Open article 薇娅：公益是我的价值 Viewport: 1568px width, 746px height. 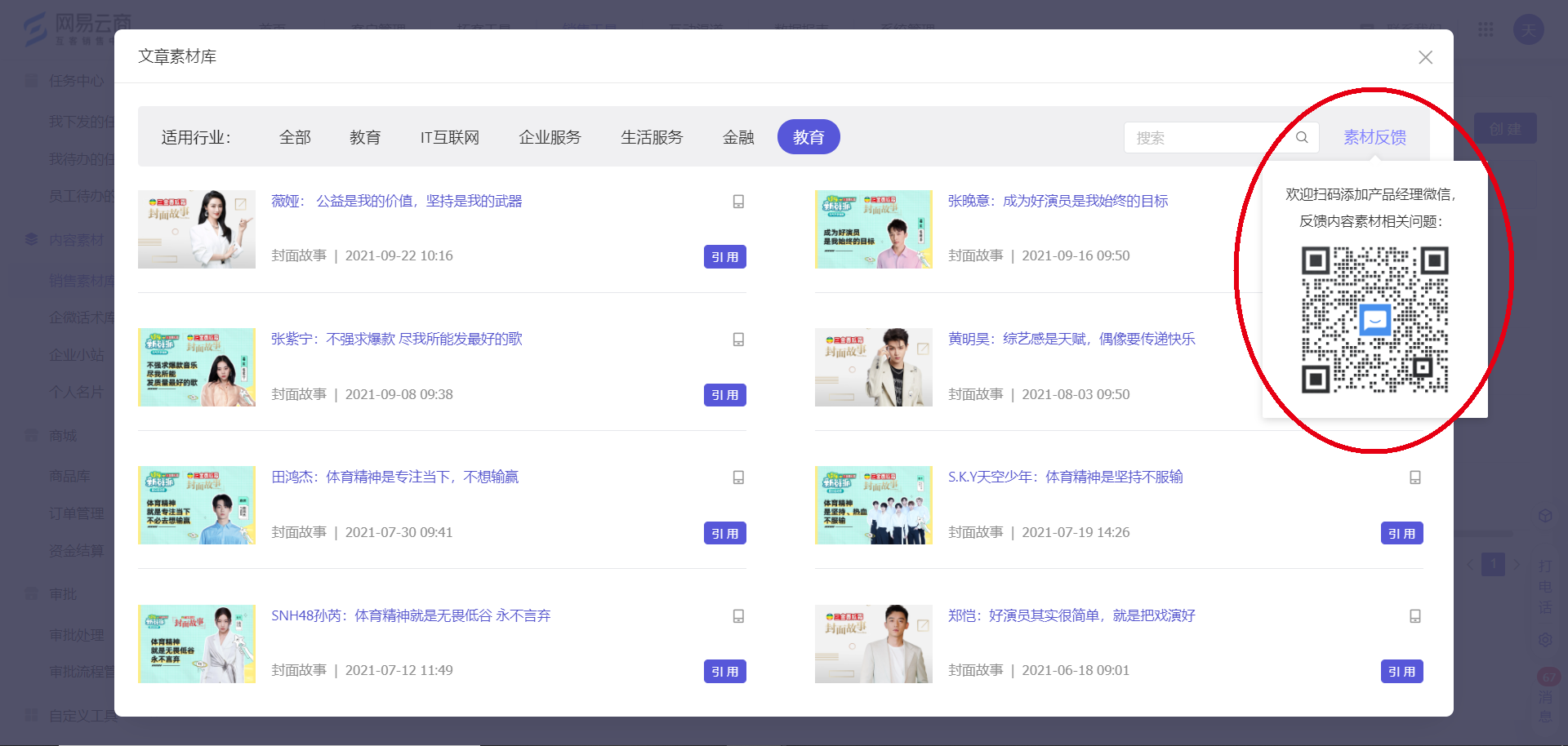(397, 201)
